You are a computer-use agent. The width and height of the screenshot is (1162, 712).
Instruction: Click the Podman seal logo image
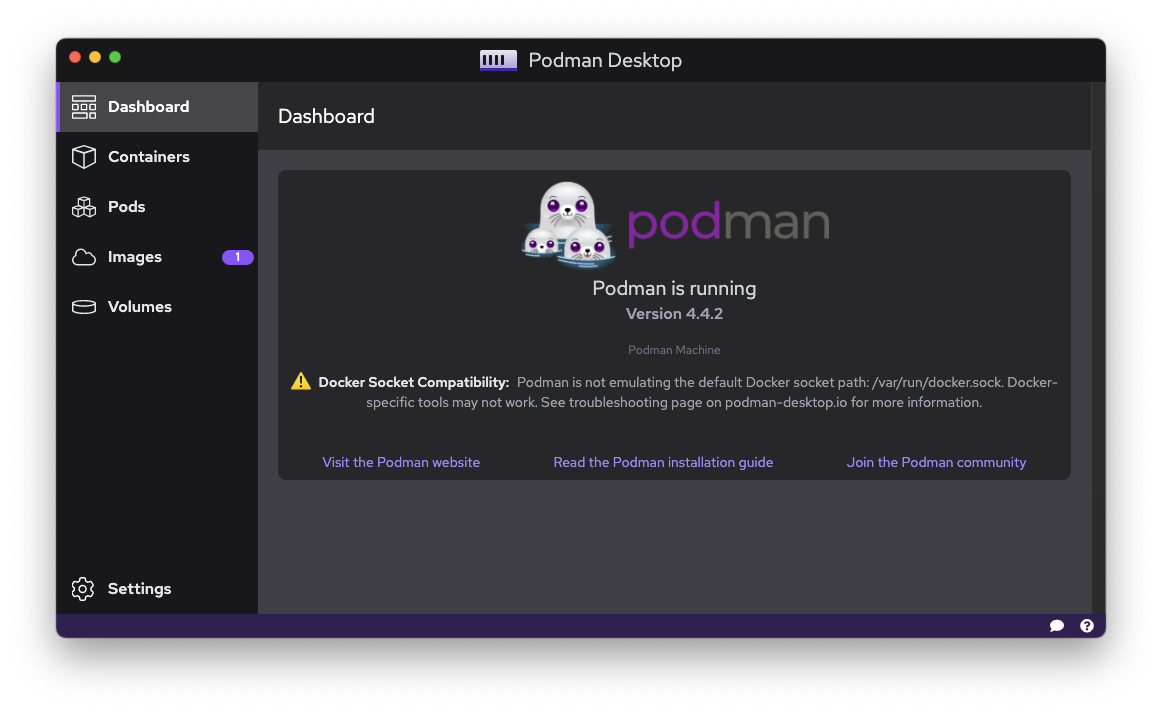(567, 224)
